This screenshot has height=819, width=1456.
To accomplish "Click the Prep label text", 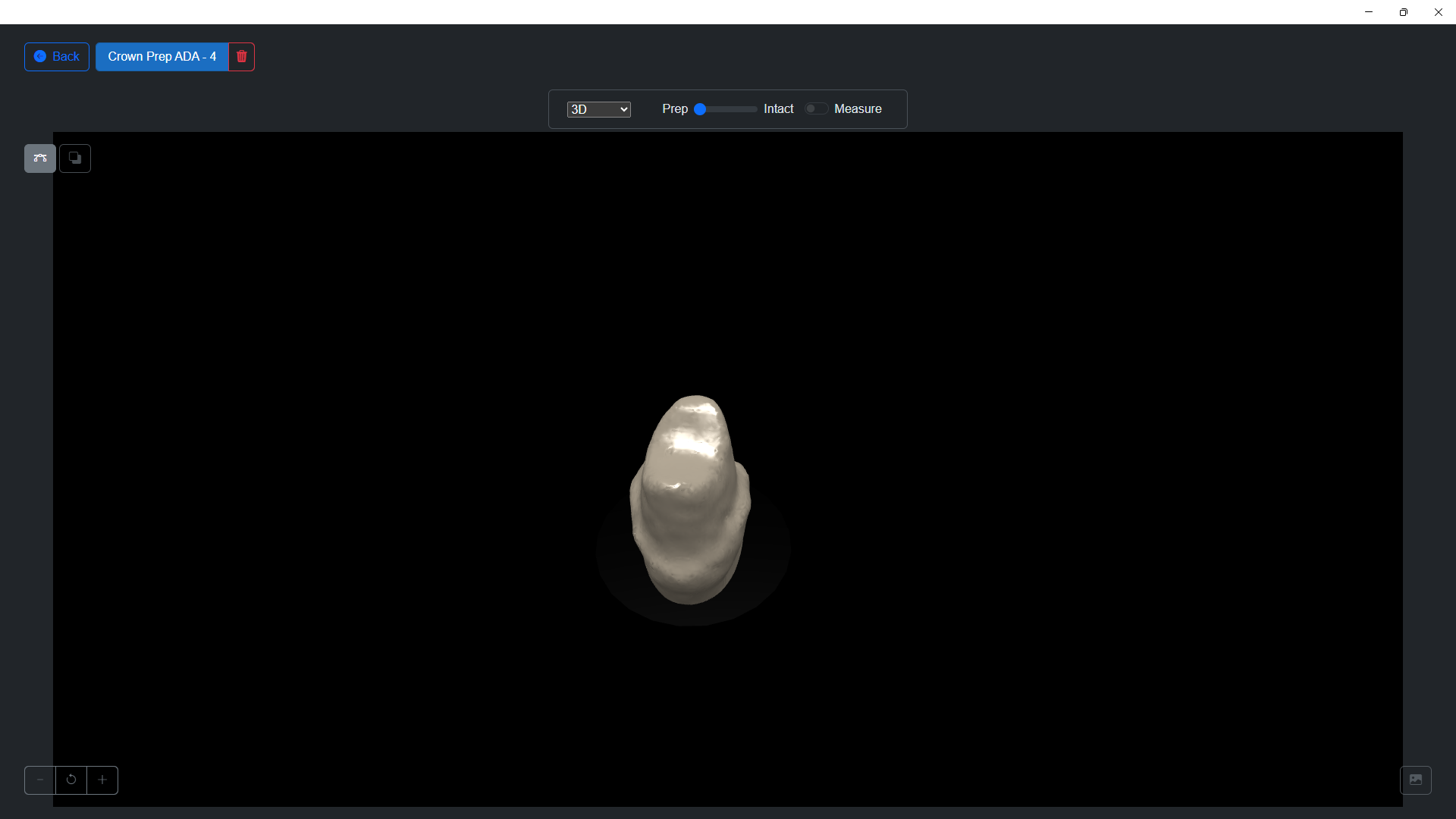I will (674, 109).
